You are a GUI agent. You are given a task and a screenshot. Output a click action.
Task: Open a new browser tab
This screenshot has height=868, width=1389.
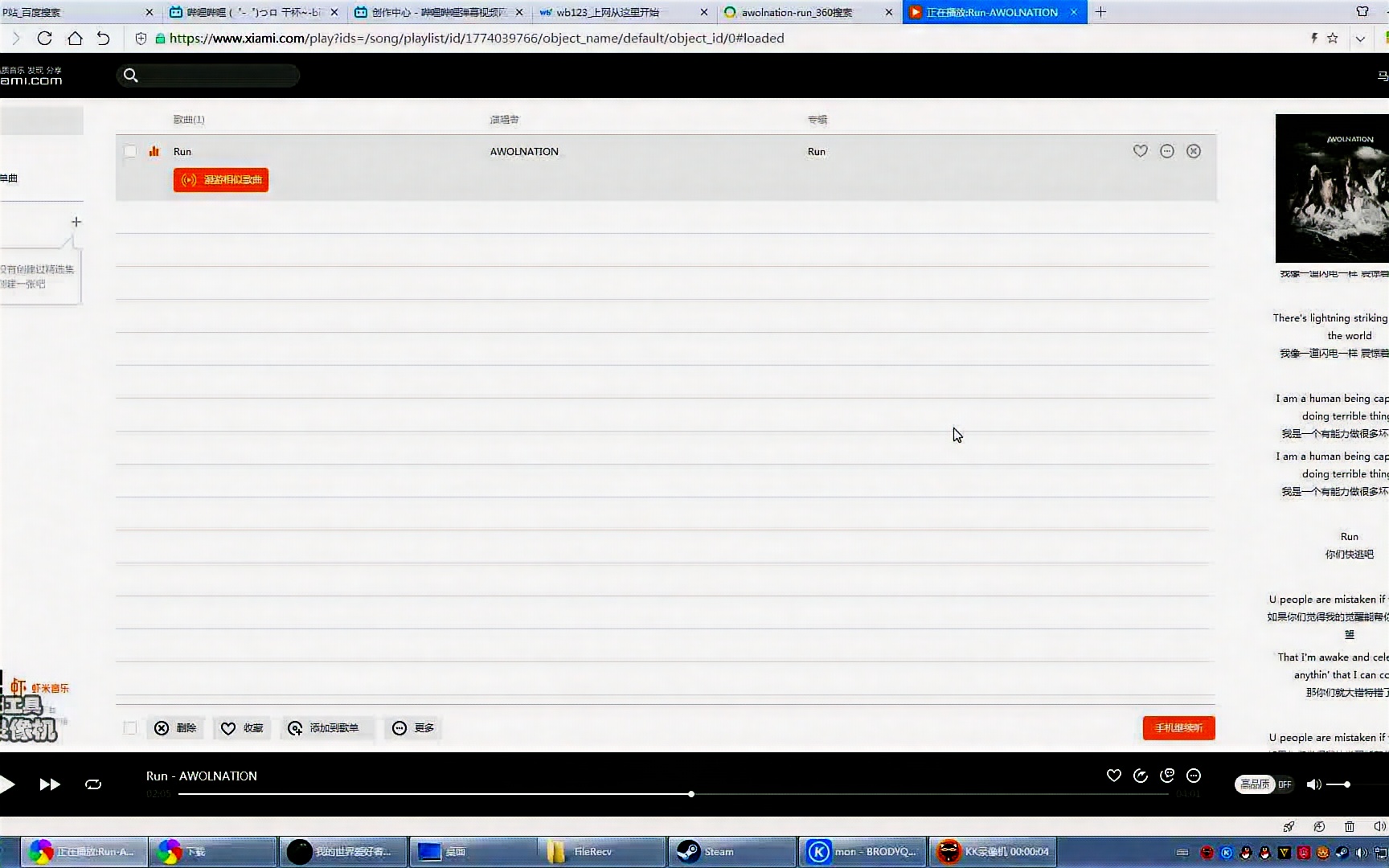(1100, 12)
